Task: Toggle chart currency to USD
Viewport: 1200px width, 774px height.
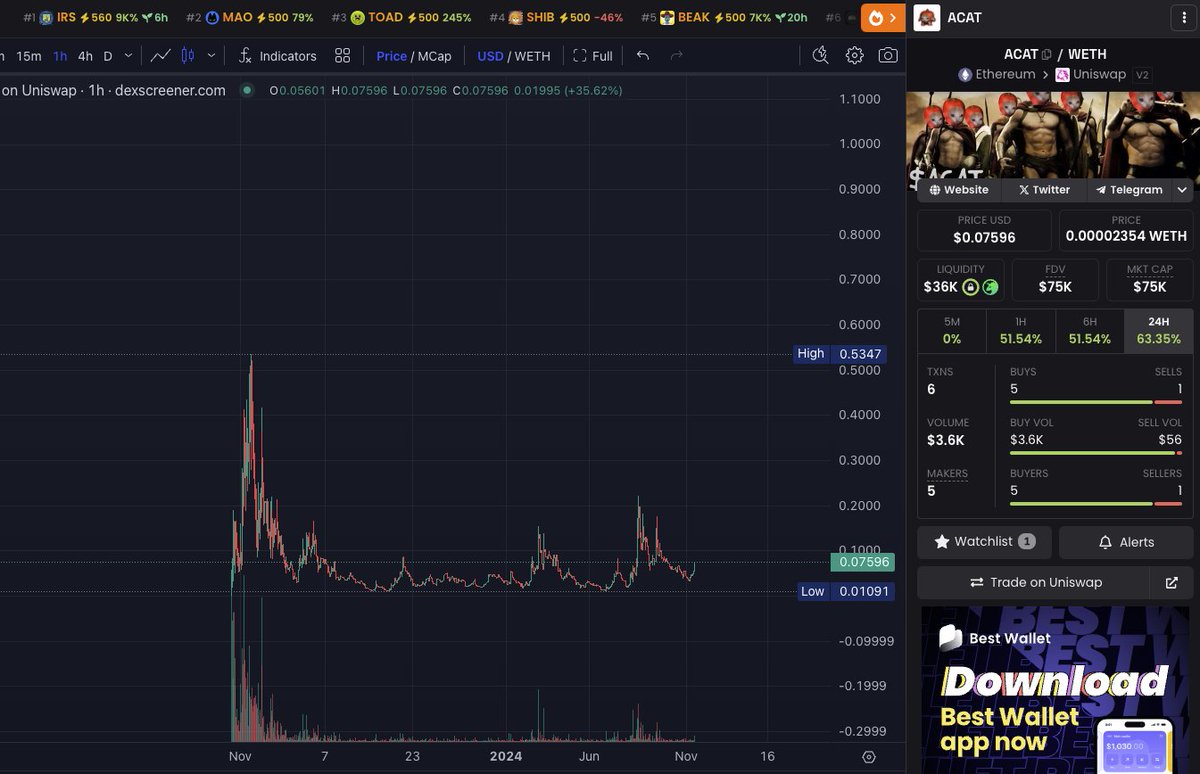Action: tap(490, 56)
